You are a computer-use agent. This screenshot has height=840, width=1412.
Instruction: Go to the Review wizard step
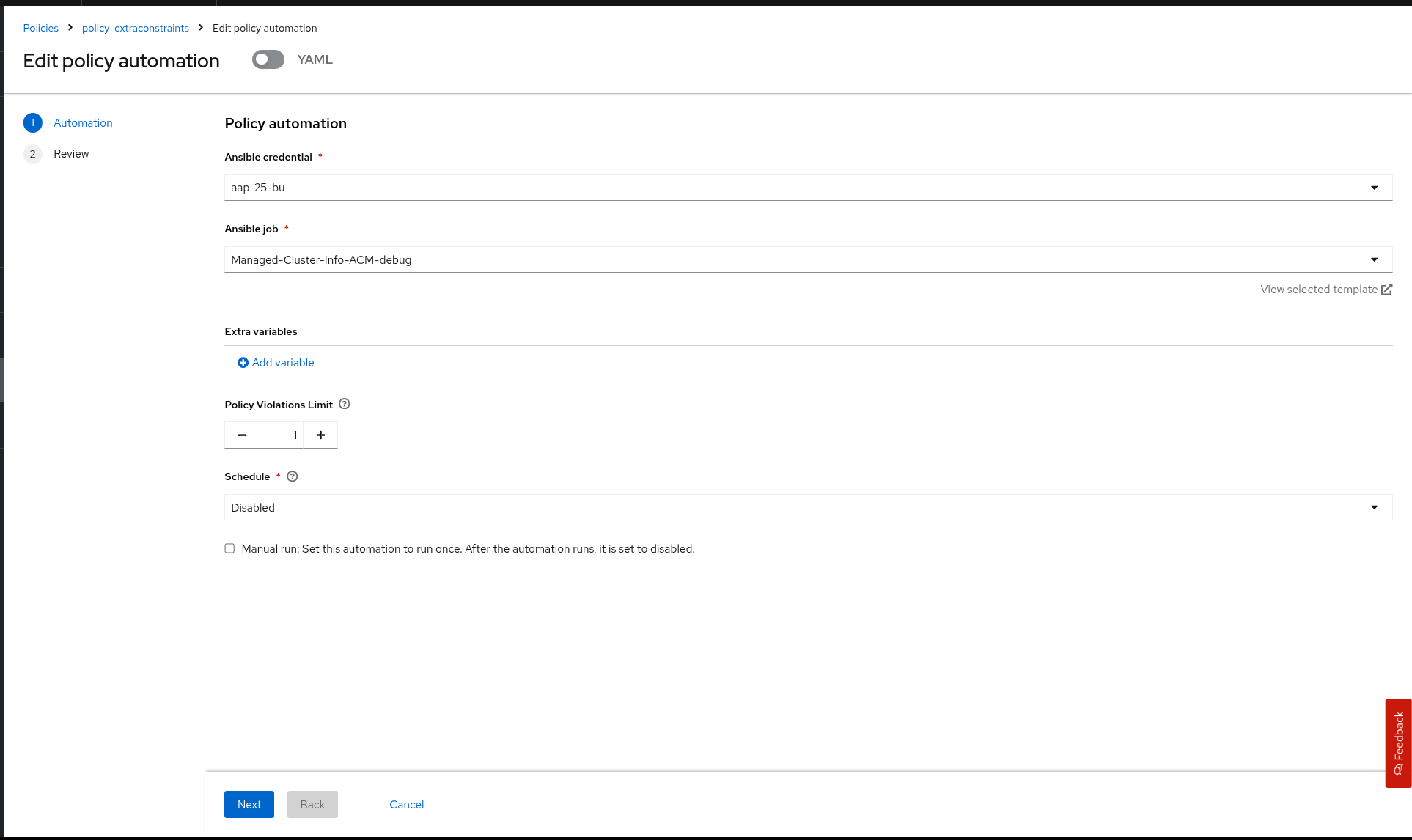coord(71,154)
